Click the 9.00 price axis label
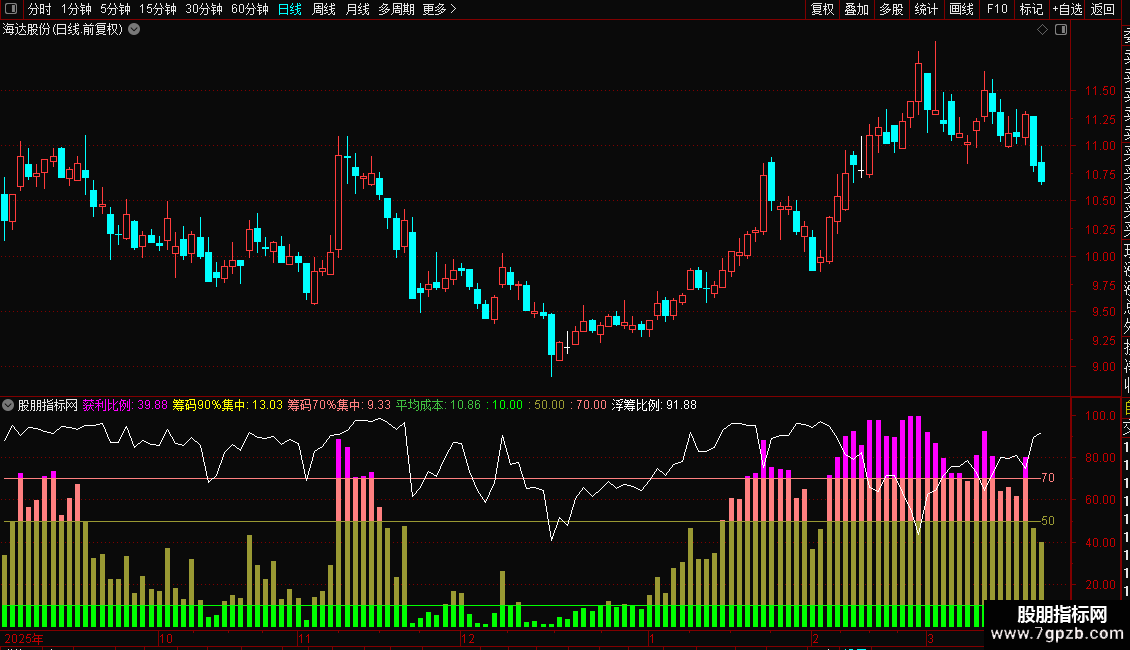1130x650 pixels. (1103, 367)
